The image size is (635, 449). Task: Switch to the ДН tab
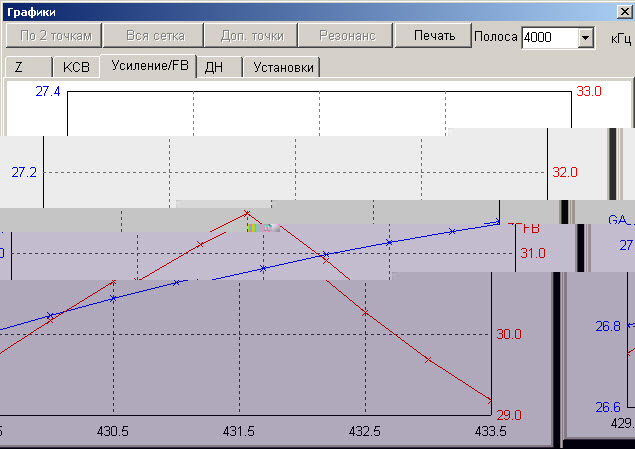click(x=214, y=68)
